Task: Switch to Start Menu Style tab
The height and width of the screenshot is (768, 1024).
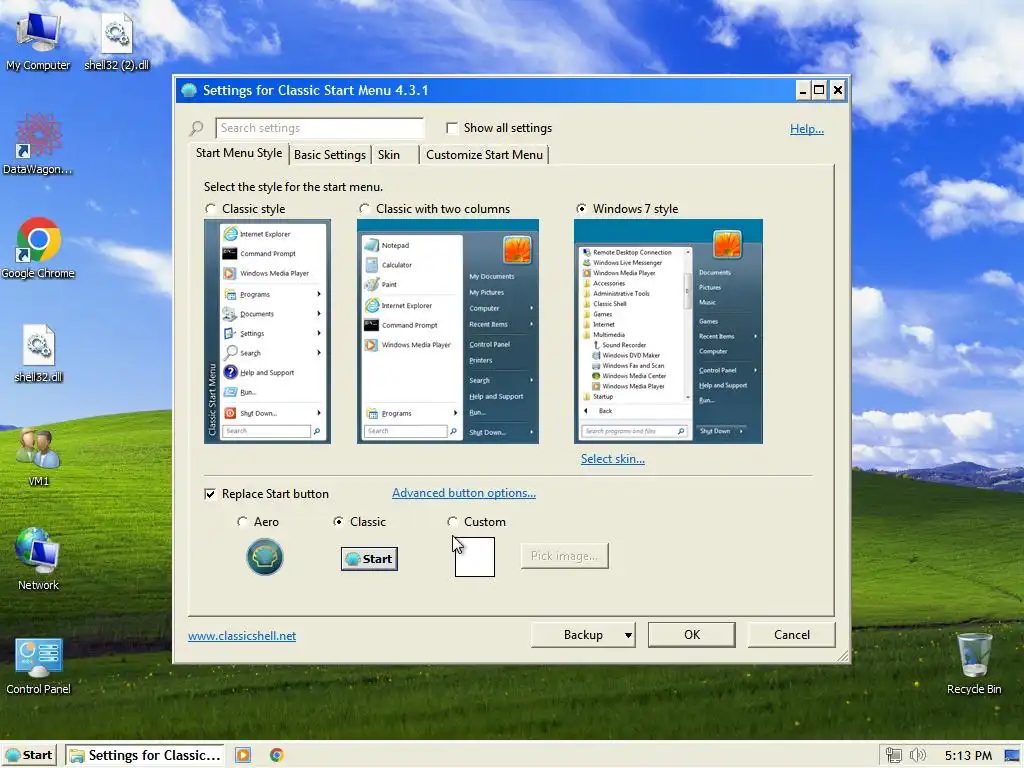Action: [x=239, y=153]
